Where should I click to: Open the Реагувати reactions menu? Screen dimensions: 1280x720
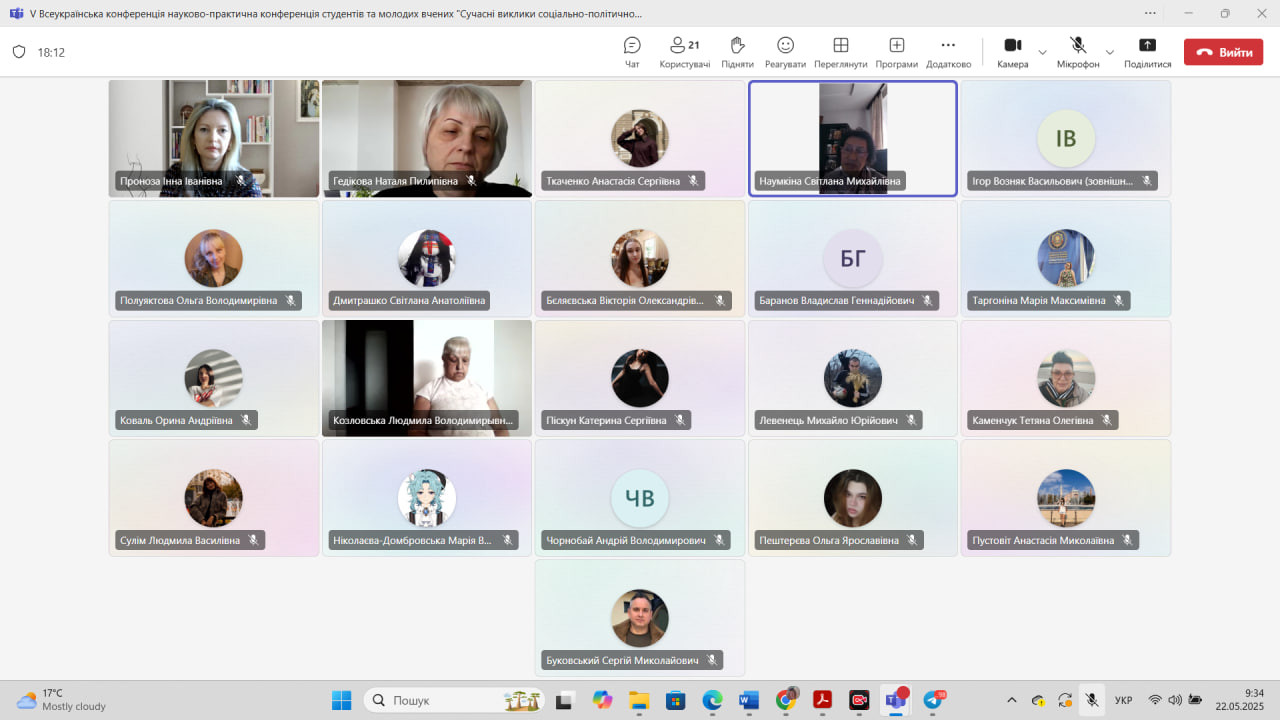tap(786, 52)
